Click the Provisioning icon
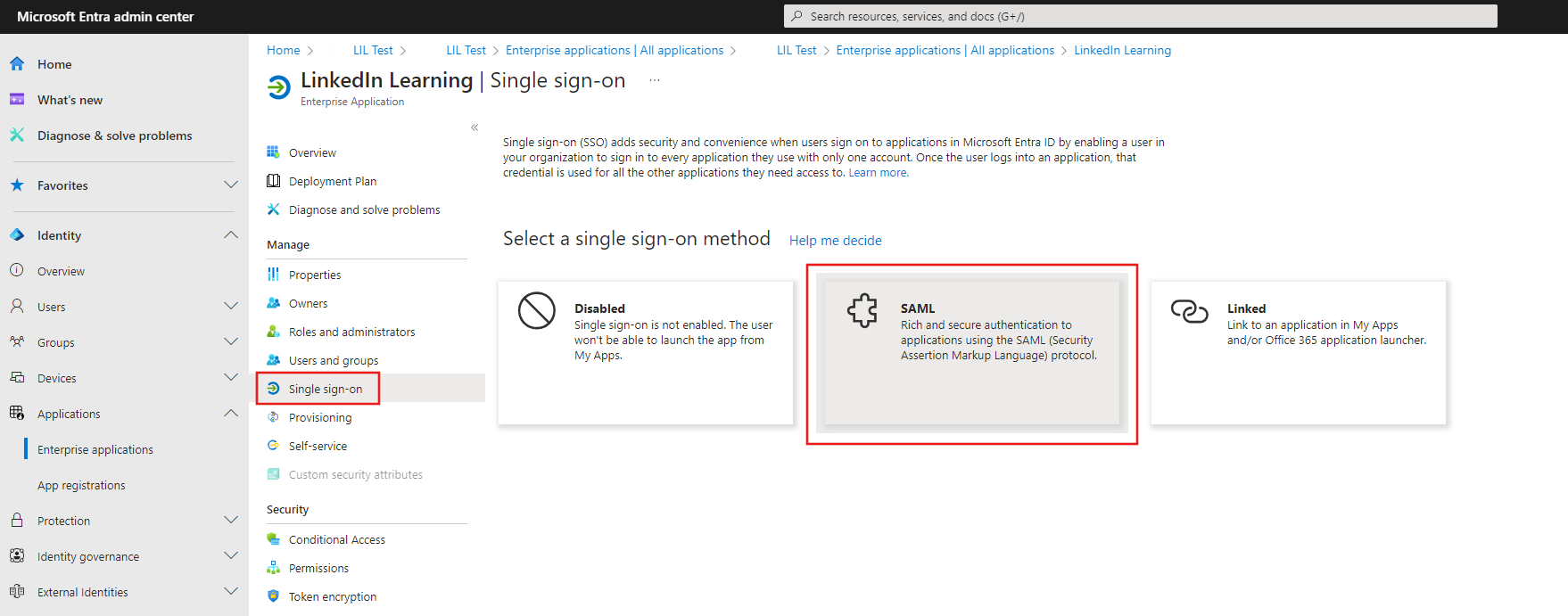The height and width of the screenshot is (616, 1568). [x=274, y=417]
